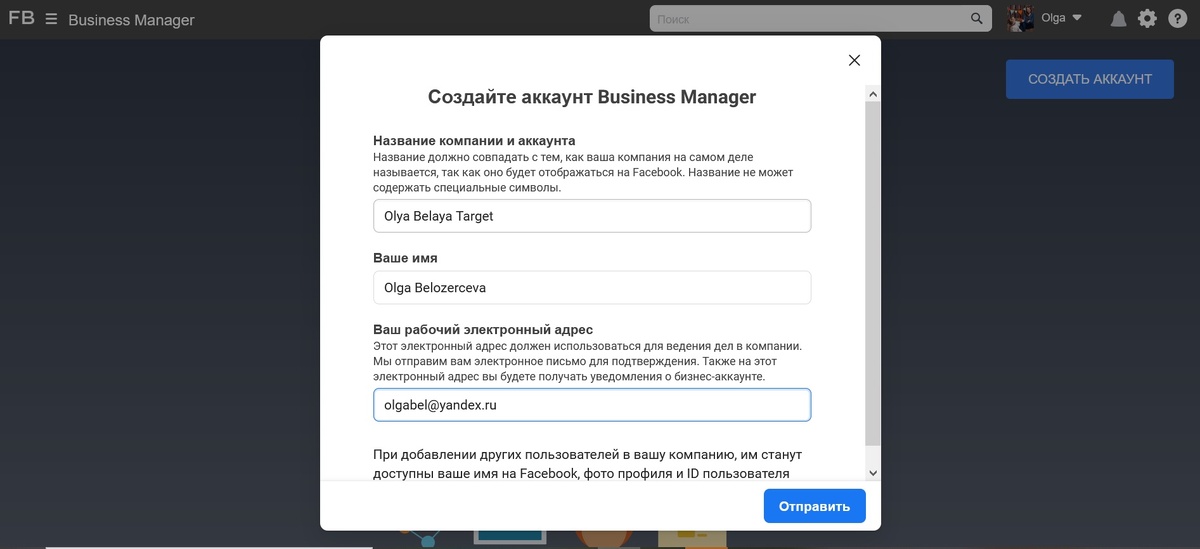The height and width of the screenshot is (549, 1200).
Task: Click the Отправить button
Action: 815,506
